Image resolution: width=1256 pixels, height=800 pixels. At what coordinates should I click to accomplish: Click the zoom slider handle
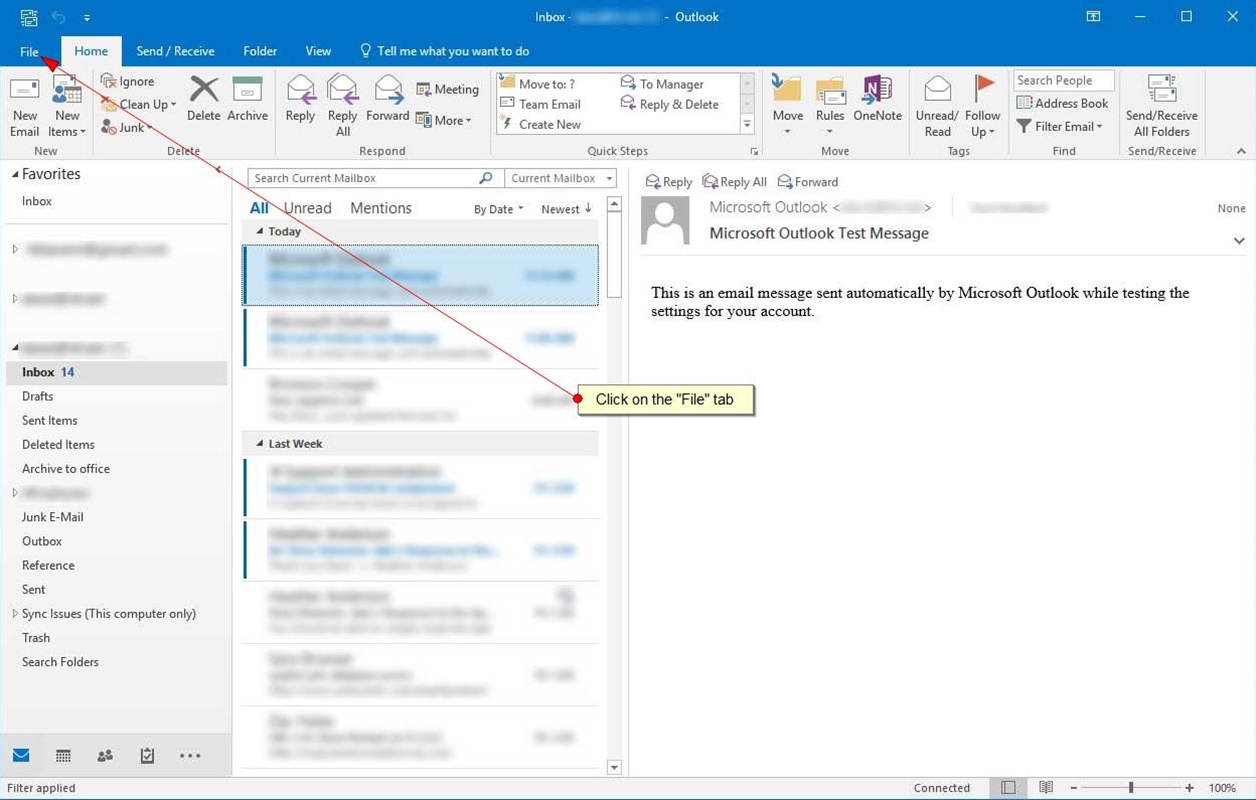click(1131, 788)
